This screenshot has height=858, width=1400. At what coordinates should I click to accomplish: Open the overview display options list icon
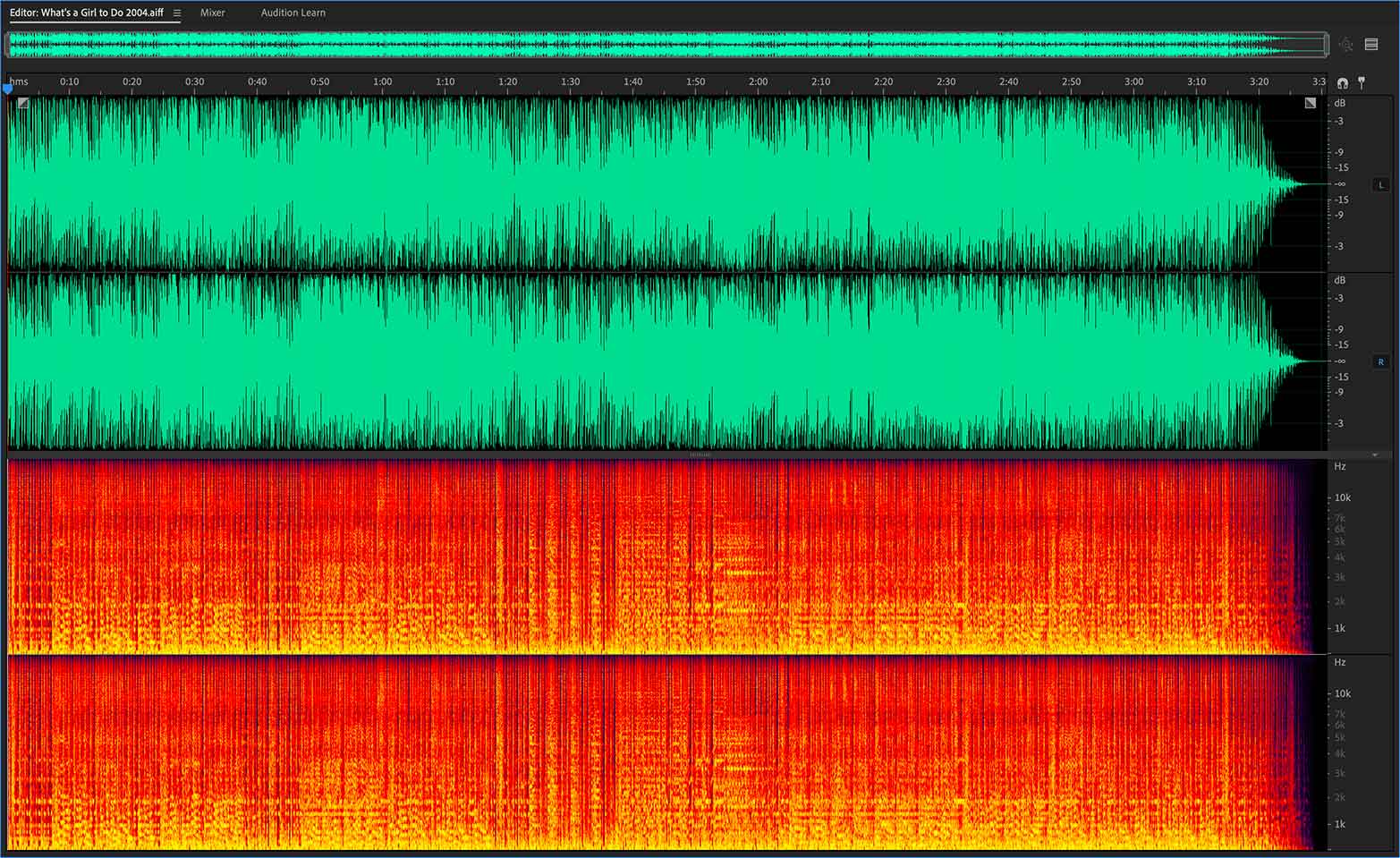pyautogui.click(x=1371, y=45)
